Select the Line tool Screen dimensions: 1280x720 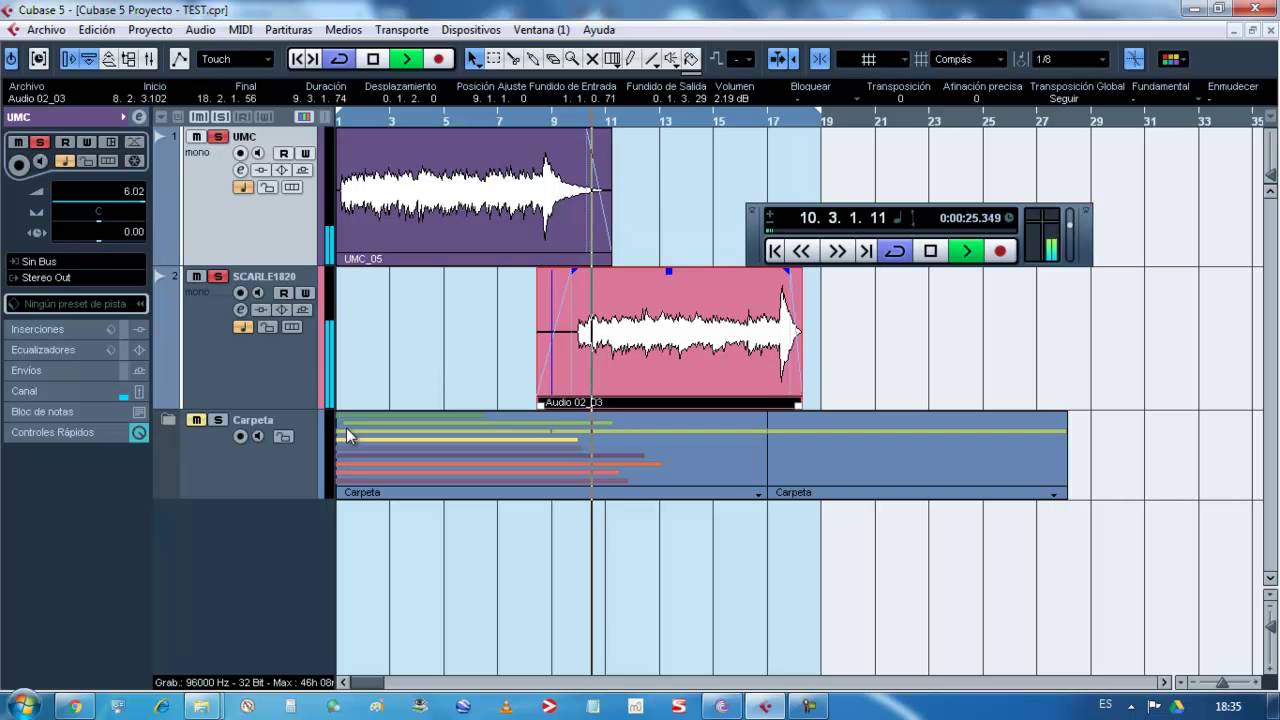tap(651, 59)
